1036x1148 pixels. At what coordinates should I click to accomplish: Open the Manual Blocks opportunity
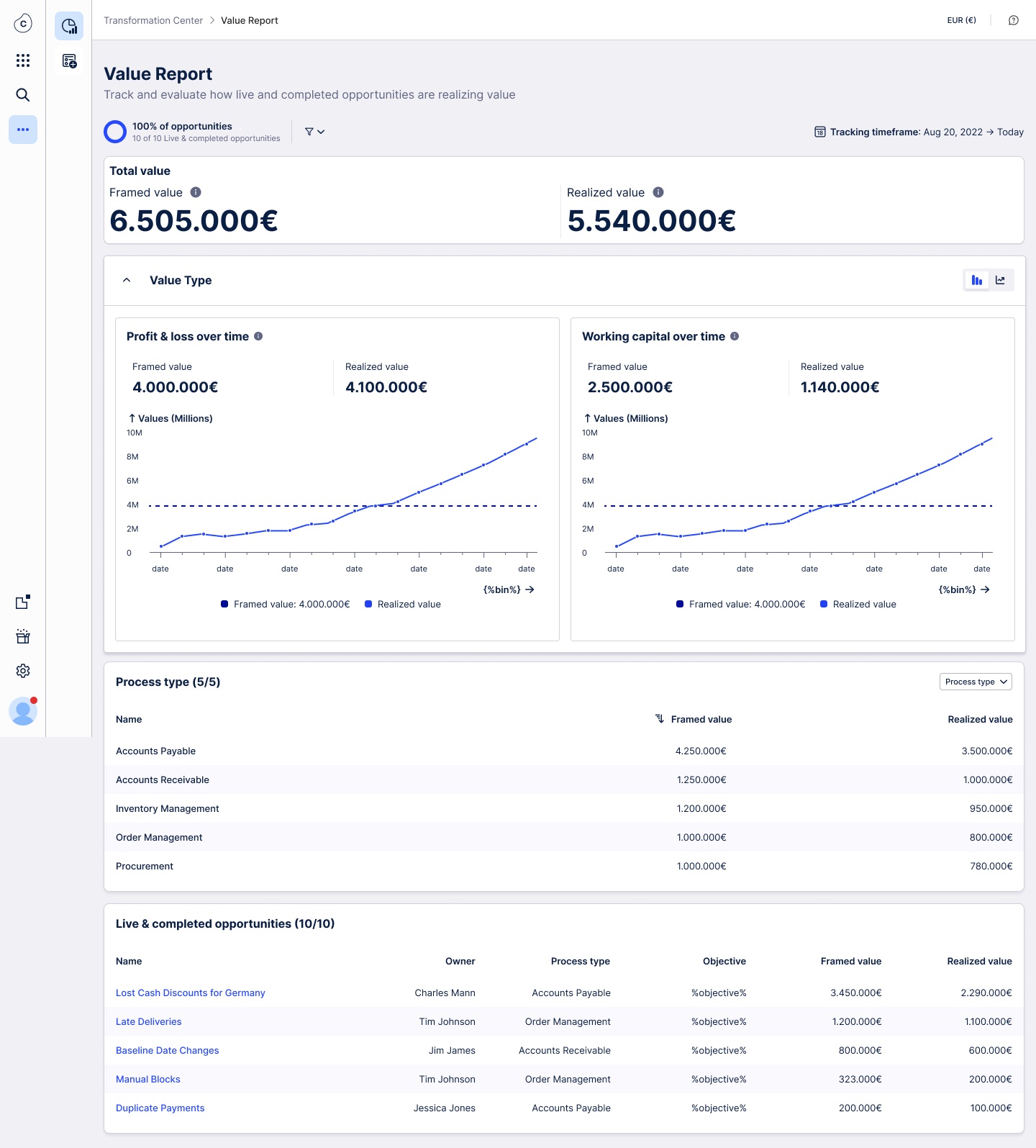click(x=148, y=1079)
